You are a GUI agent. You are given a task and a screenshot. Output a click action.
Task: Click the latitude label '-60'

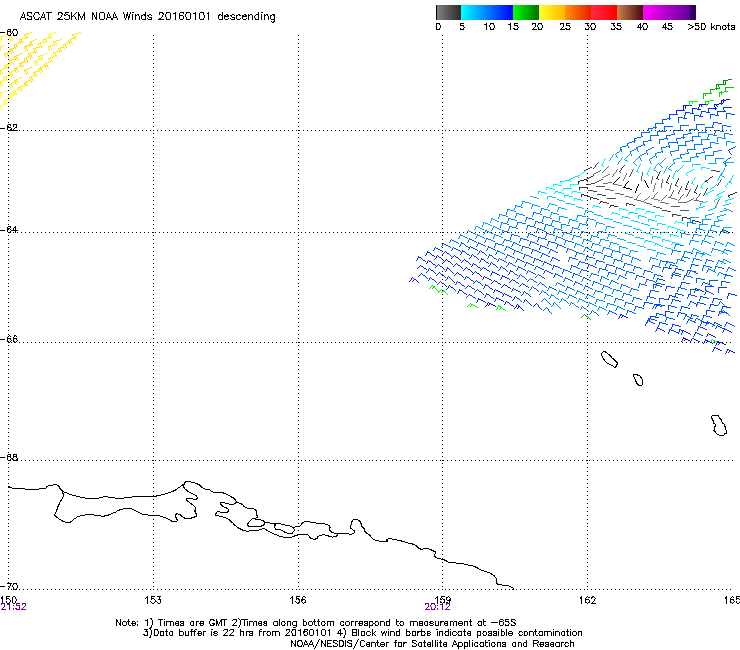pyautogui.click(x=10, y=33)
